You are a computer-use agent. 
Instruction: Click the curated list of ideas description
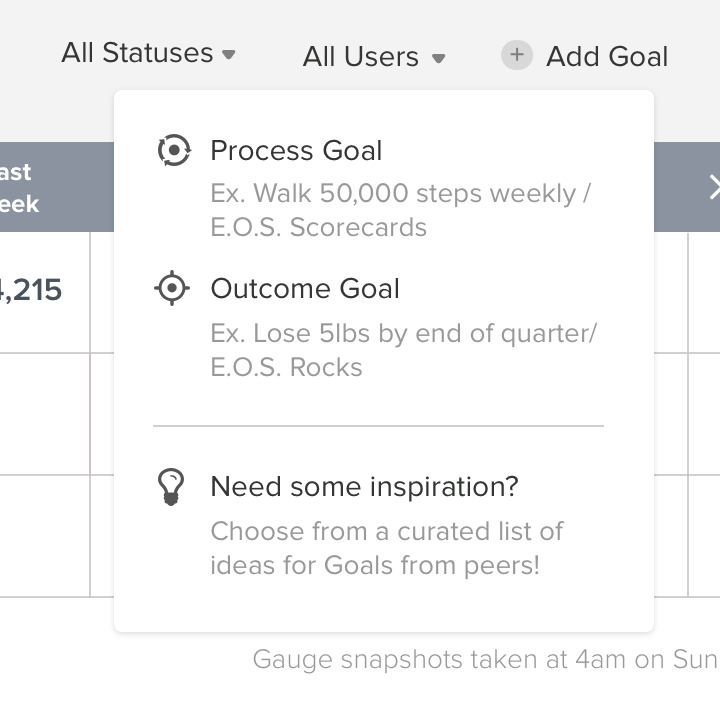387,548
